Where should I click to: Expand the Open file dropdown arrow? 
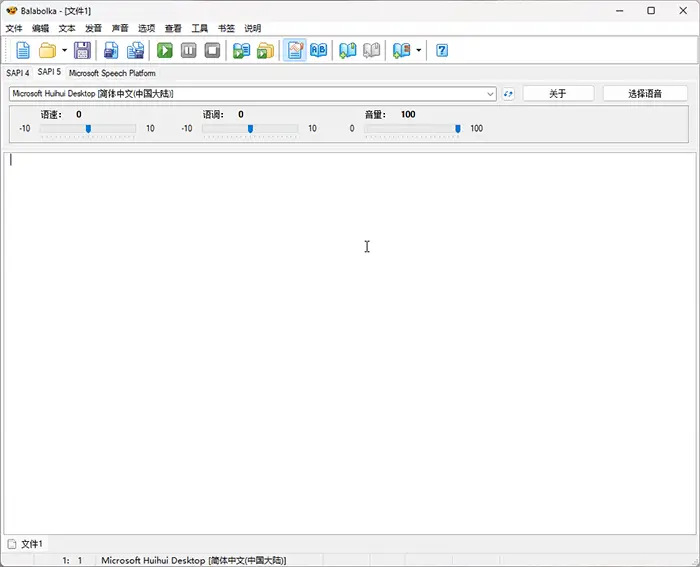point(64,50)
